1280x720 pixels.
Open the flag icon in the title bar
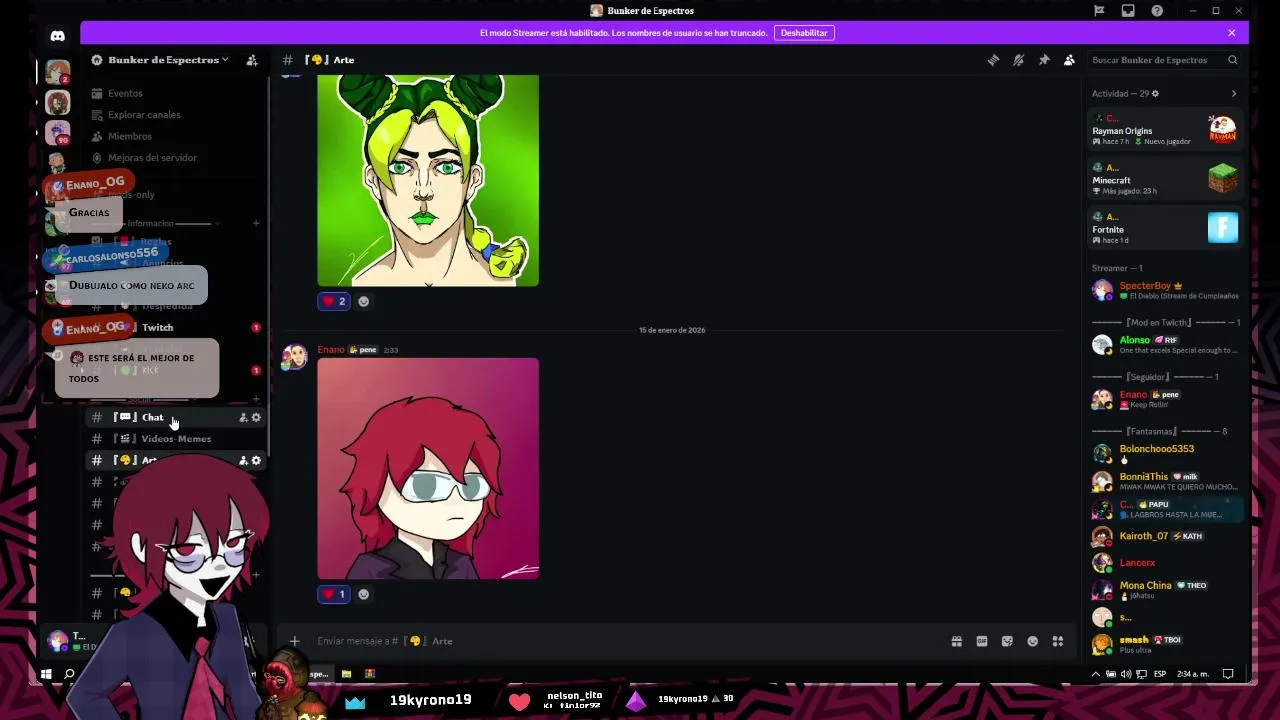coord(1099,11)
